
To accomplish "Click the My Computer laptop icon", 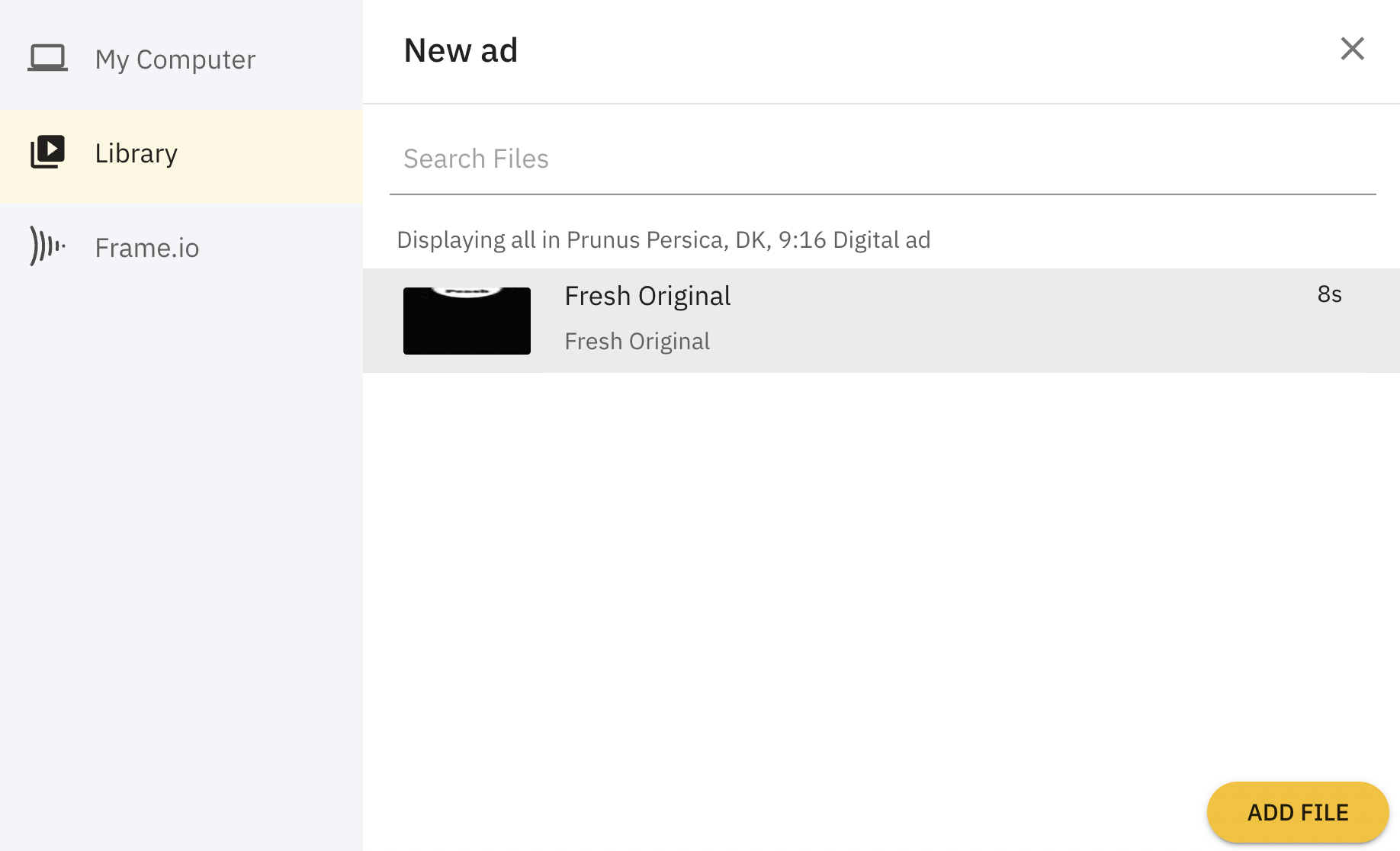I will (x=47, y=58).
